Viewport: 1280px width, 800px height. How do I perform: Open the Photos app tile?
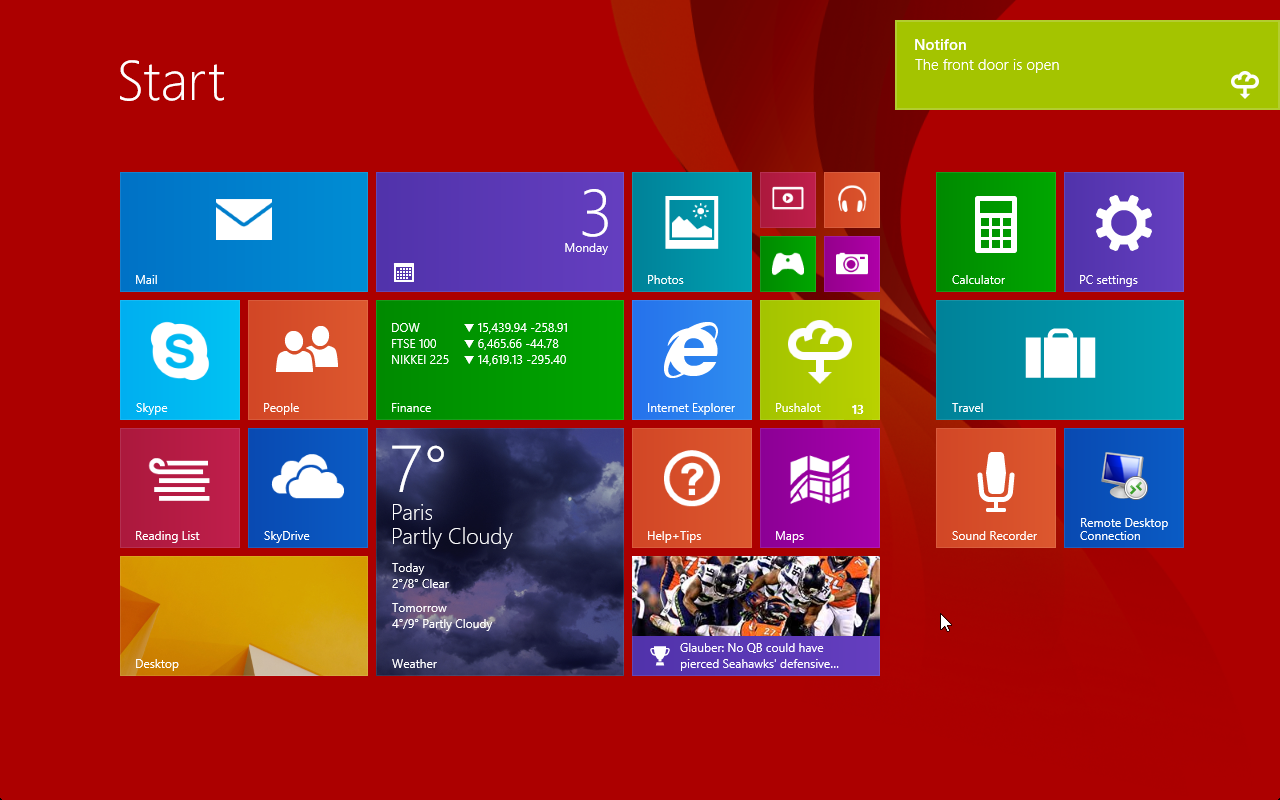[x=691, y=231]
